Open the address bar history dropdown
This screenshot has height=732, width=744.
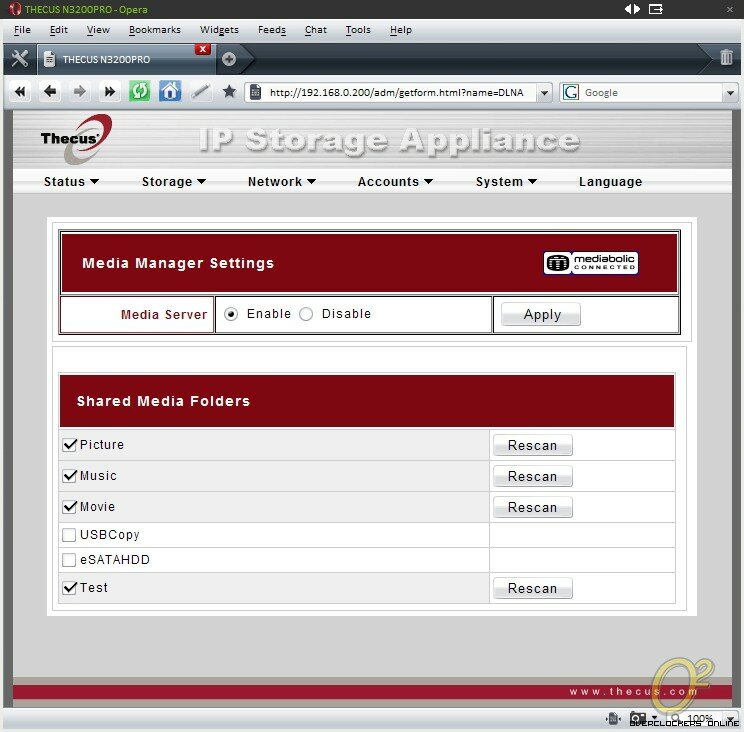click(544, 93)
